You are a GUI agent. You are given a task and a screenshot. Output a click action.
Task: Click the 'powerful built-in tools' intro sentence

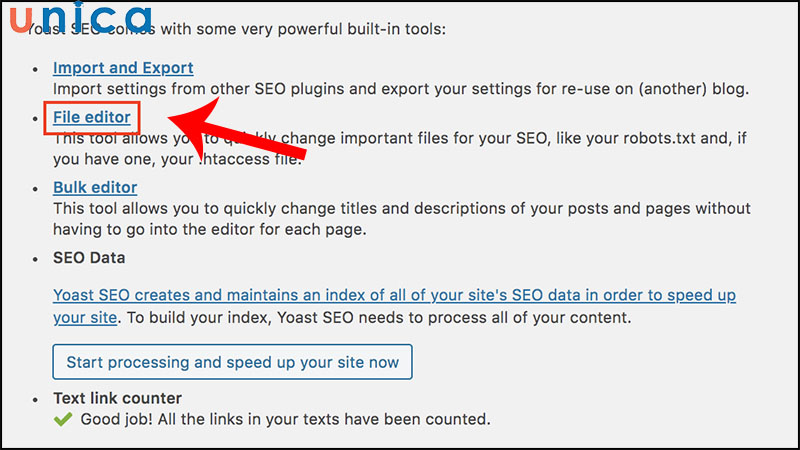coord(300,28)
